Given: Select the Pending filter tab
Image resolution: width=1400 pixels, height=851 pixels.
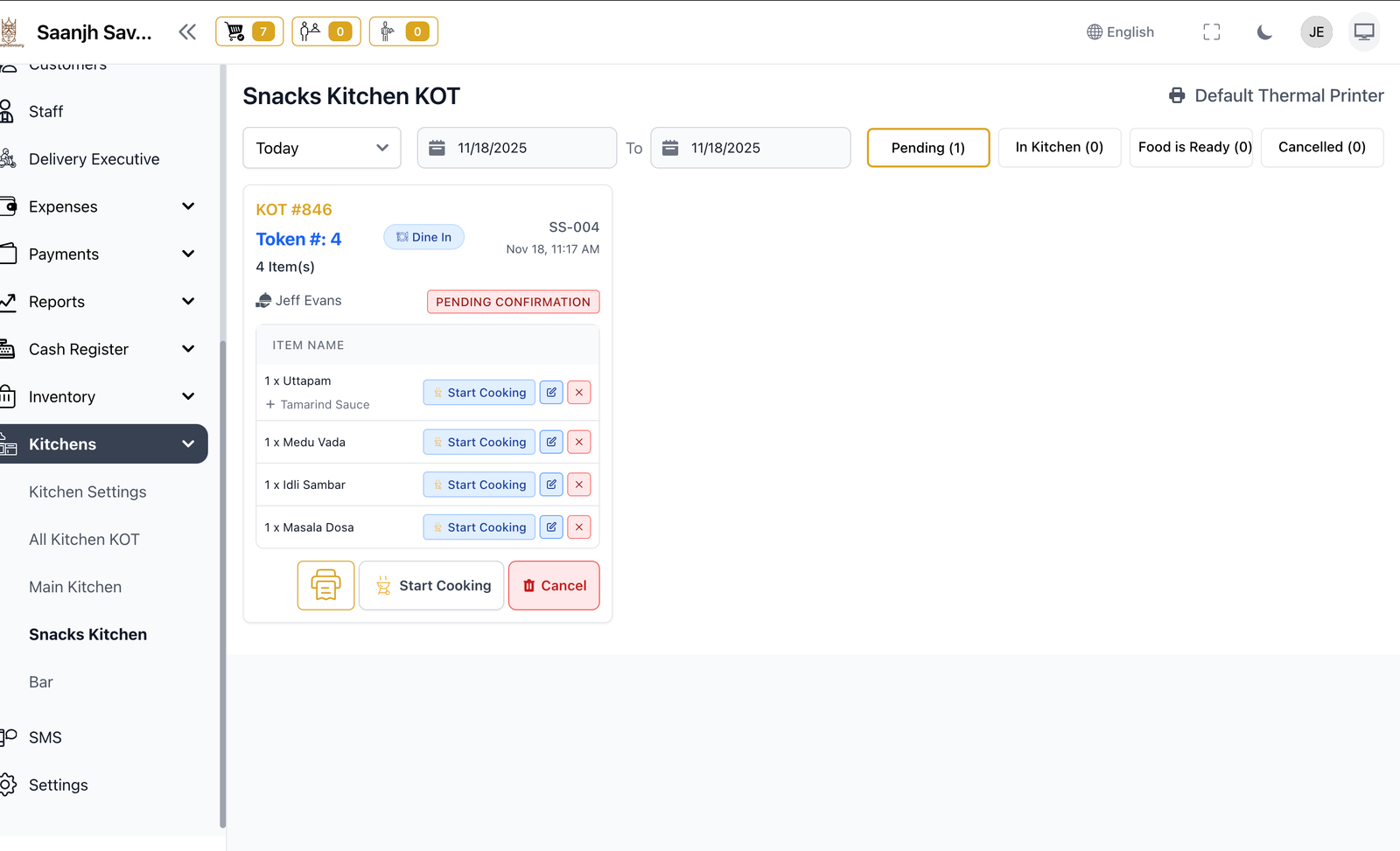Looking at the screenshot, I should pyautogui.click(x=927, y=148).
